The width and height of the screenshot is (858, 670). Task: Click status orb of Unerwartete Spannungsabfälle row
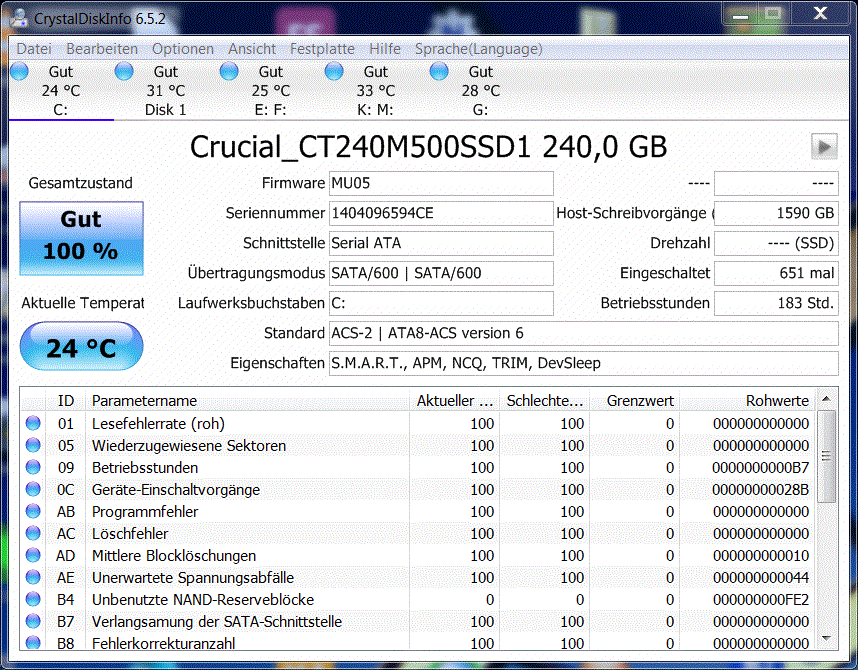tap(33, 577)
